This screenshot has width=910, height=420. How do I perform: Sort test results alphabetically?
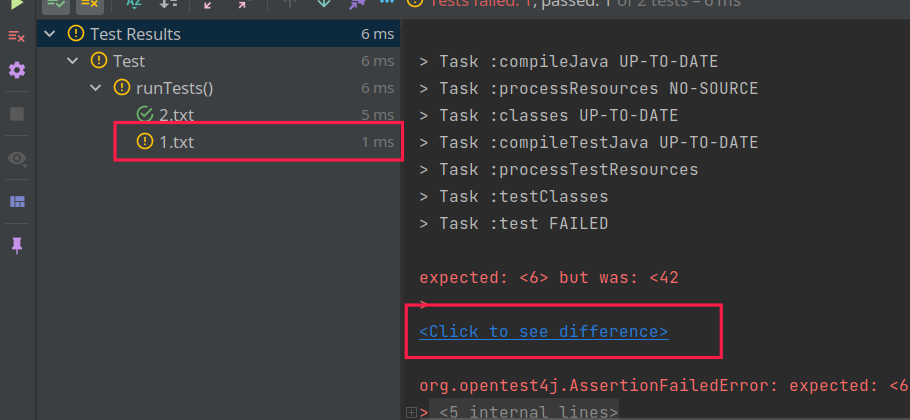coord(134,4)
